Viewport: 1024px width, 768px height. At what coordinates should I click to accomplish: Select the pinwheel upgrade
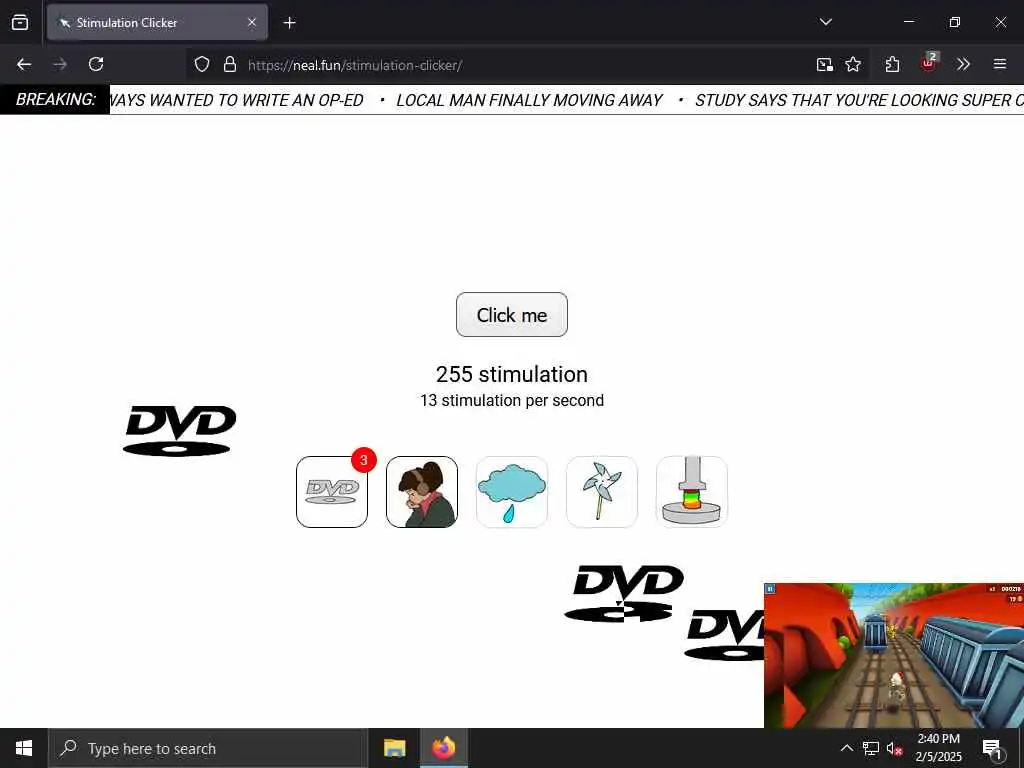pyautogui.click(x=601, y=492)
